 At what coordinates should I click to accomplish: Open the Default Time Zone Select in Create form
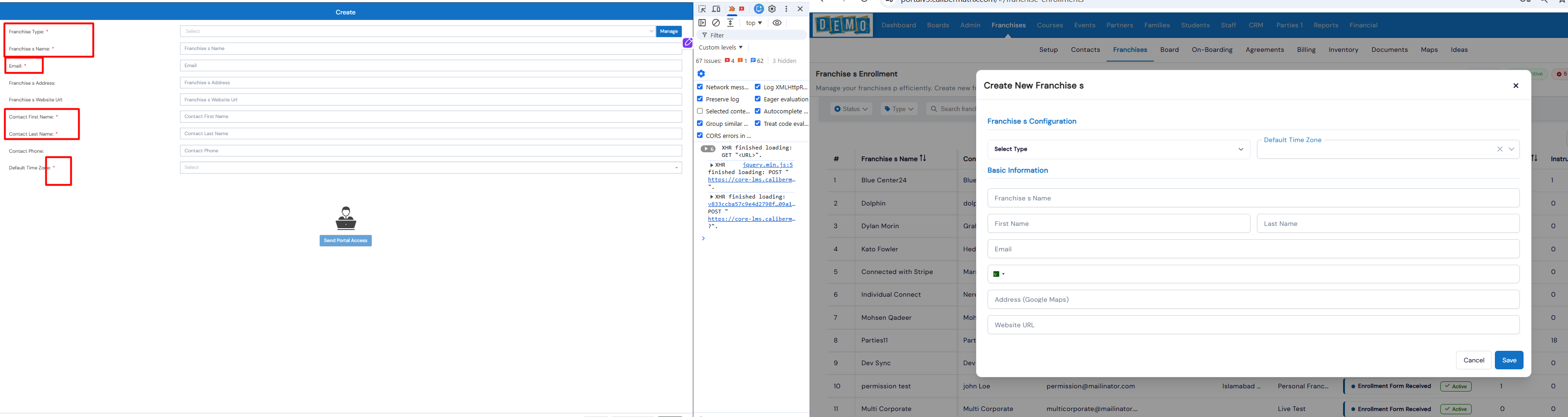tap(431, 168)
